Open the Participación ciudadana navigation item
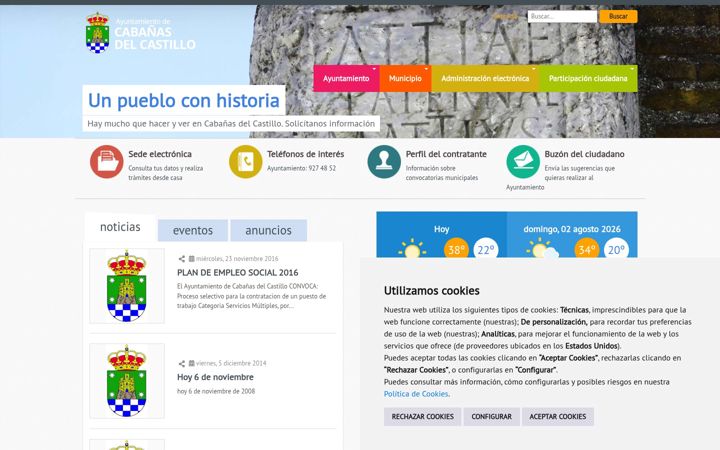Image resolution: width=720 pixels, height=450 pixels. pos(588,79)
